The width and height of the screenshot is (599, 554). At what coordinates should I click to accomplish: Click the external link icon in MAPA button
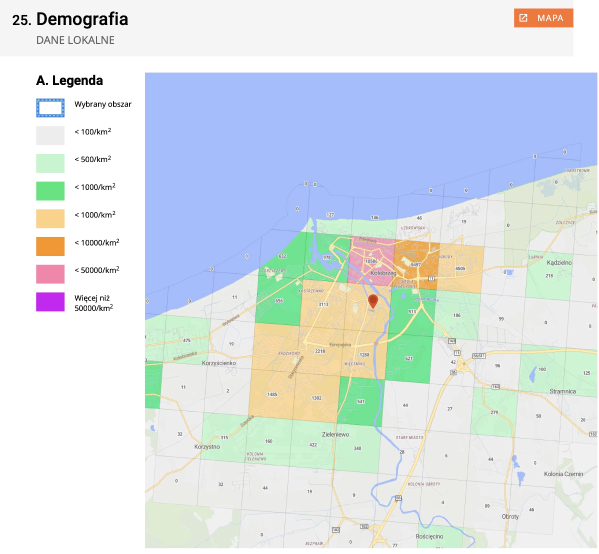coord(523,18)
